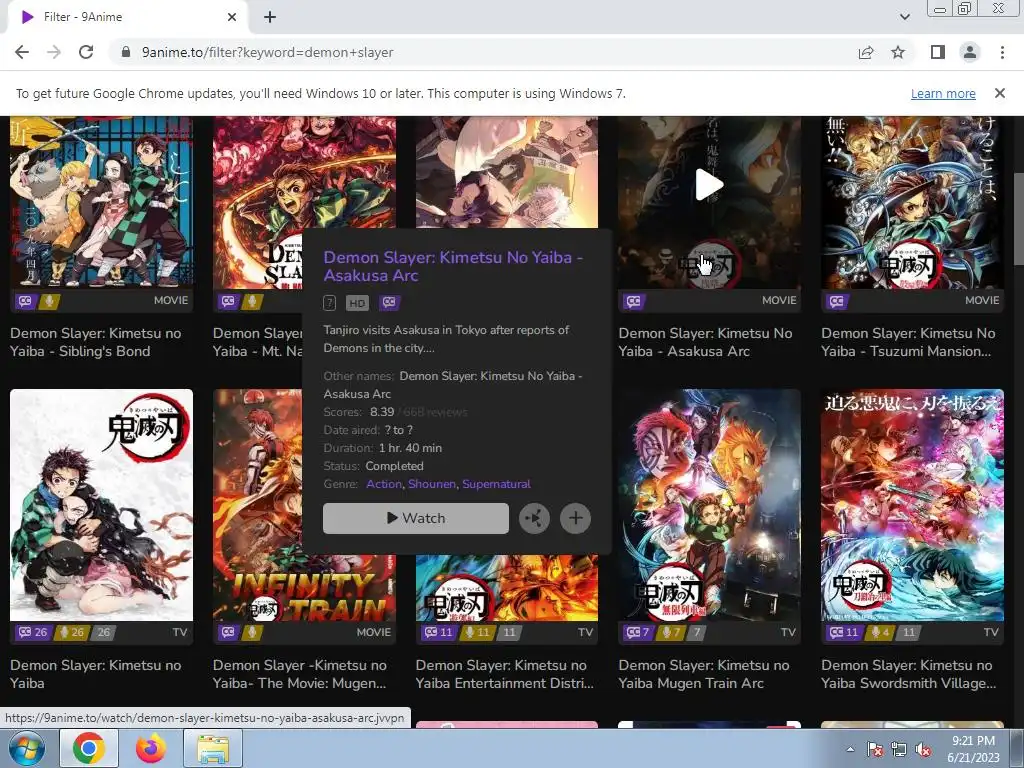Open the Infinity Train movie poster

click(257, 505)
